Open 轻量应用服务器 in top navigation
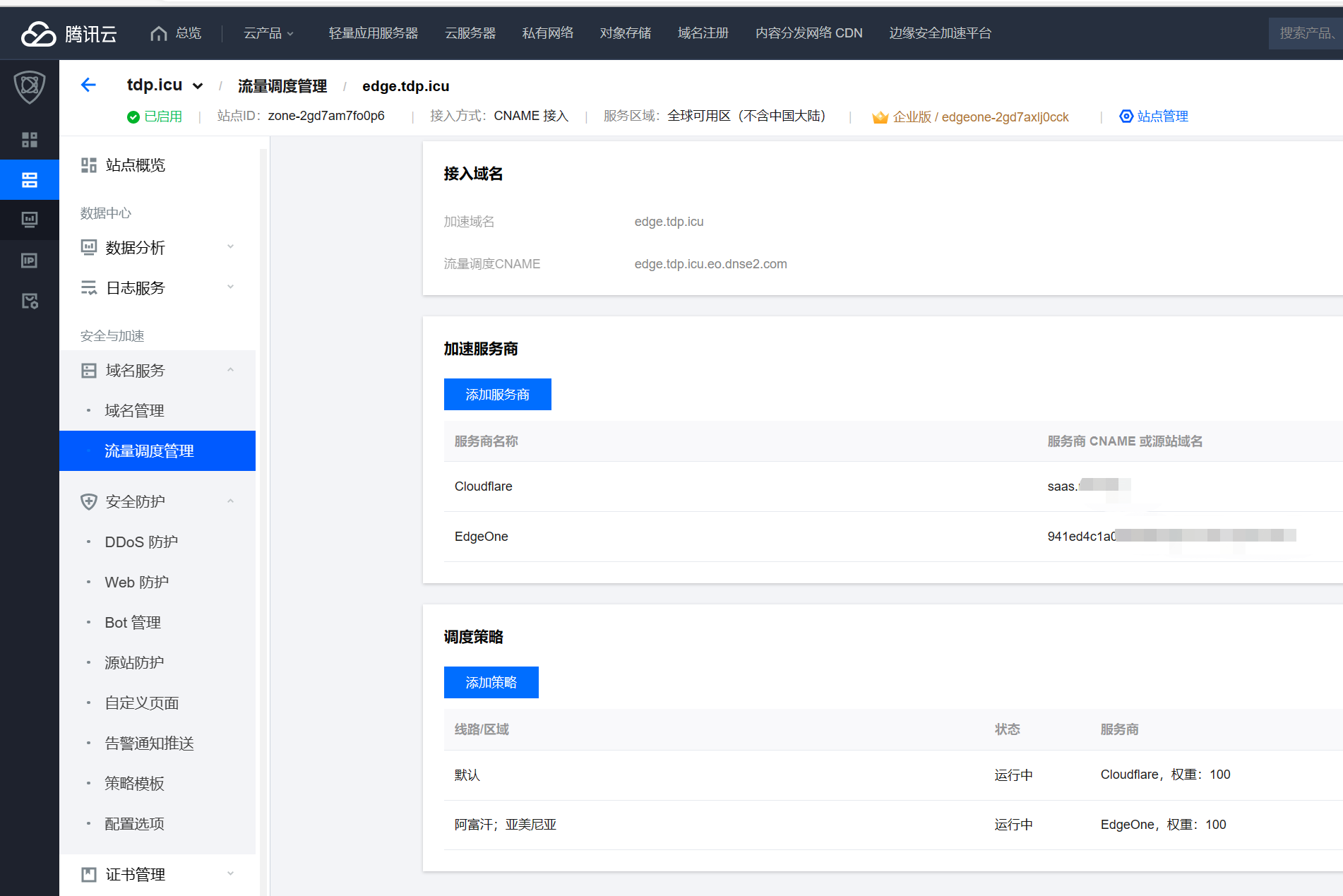Viewport: 1343px width, 896px height. point(374,33)
